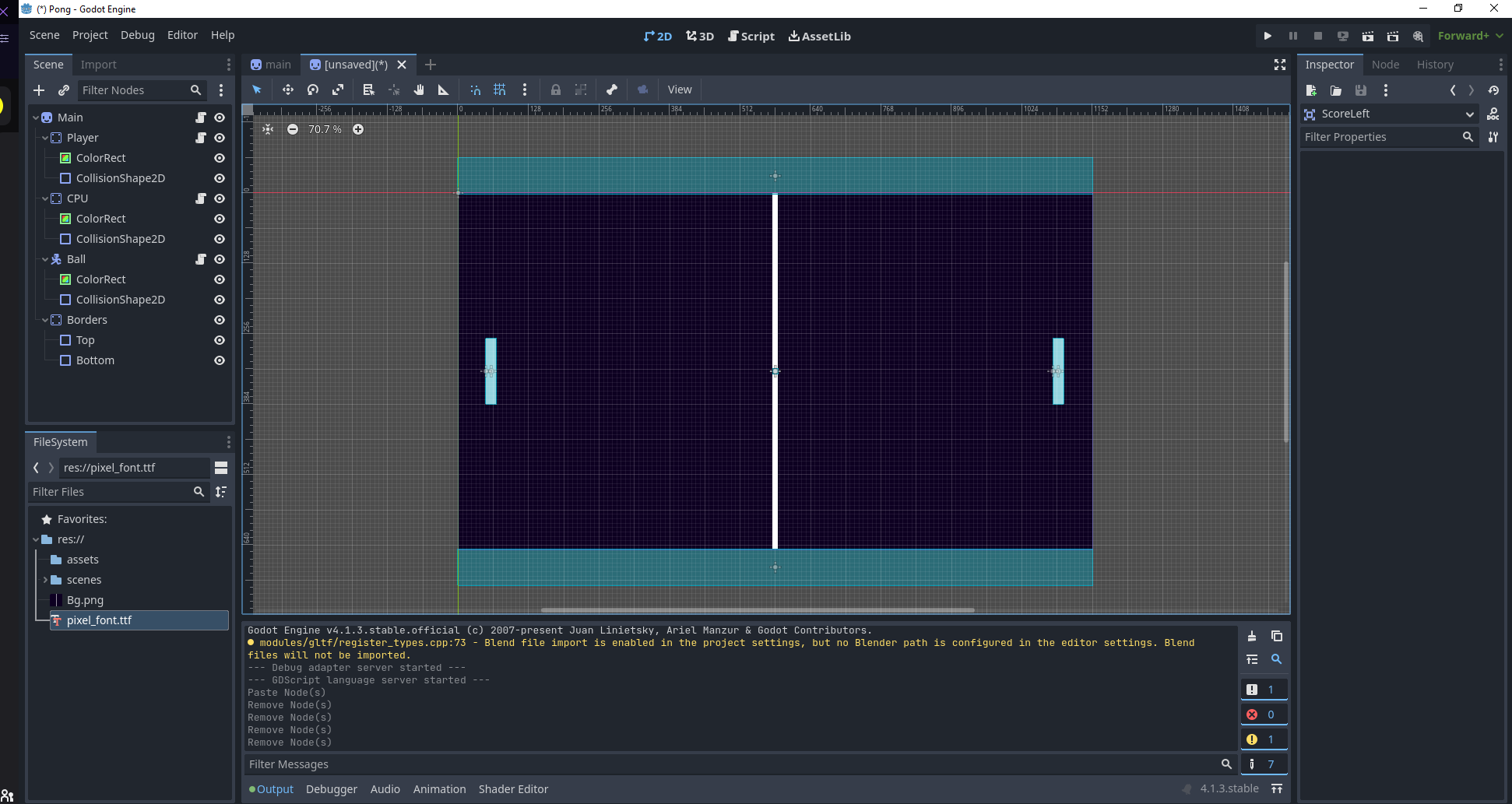The height and width of the screenshot is (804, 1512).
Task: Toggle distraction-free mode icon
Action: coord(1280,65)
